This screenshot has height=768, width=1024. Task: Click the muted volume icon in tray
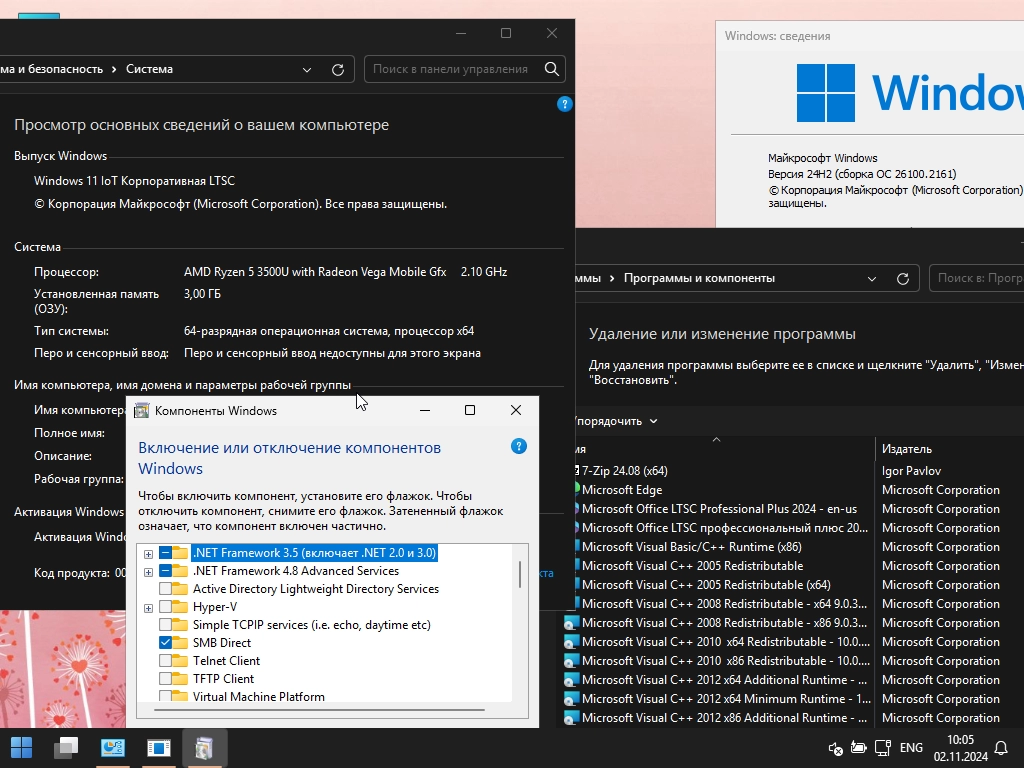[x=836, y=748]
